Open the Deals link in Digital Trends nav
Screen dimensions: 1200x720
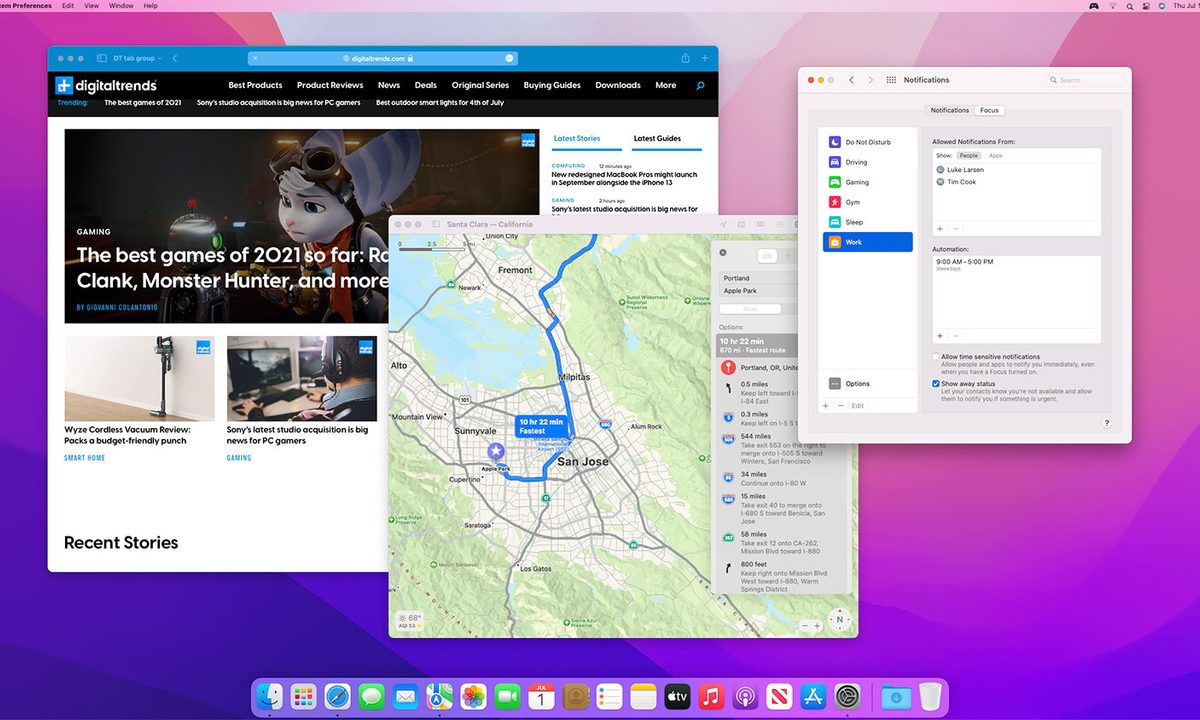click(x=426, y=85)
